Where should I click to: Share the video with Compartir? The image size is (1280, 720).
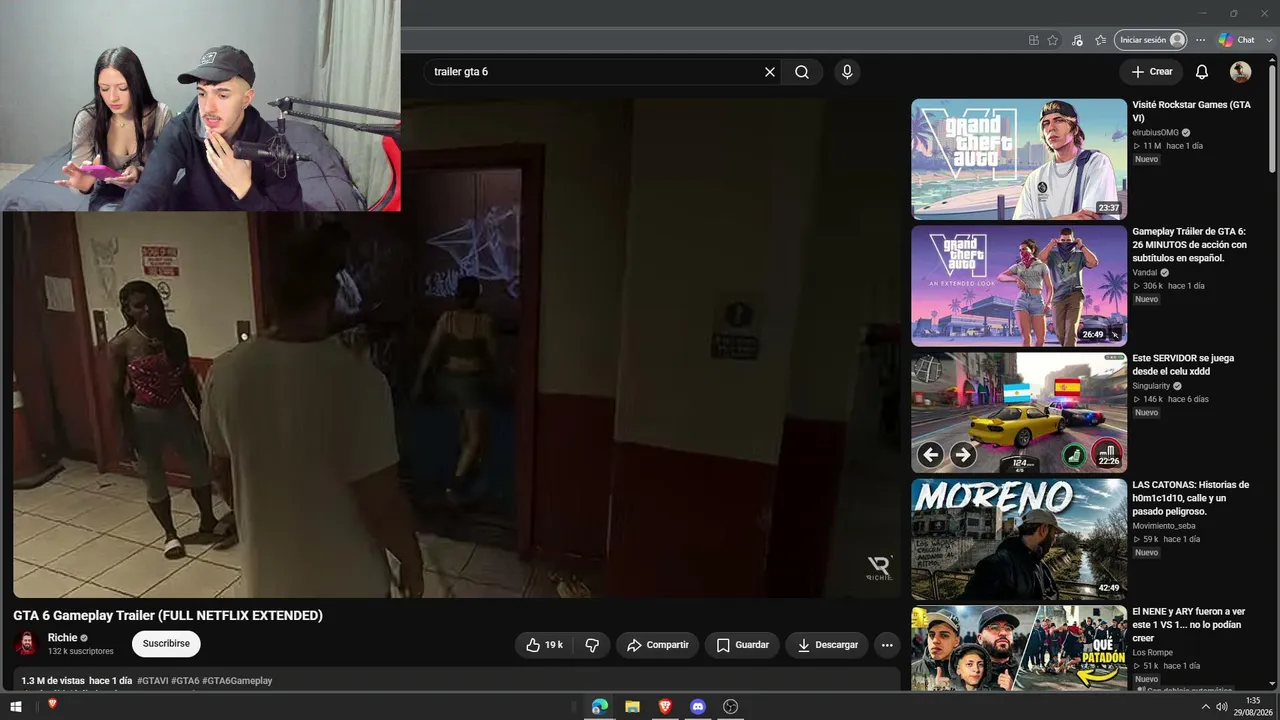[x=657, y=645]
